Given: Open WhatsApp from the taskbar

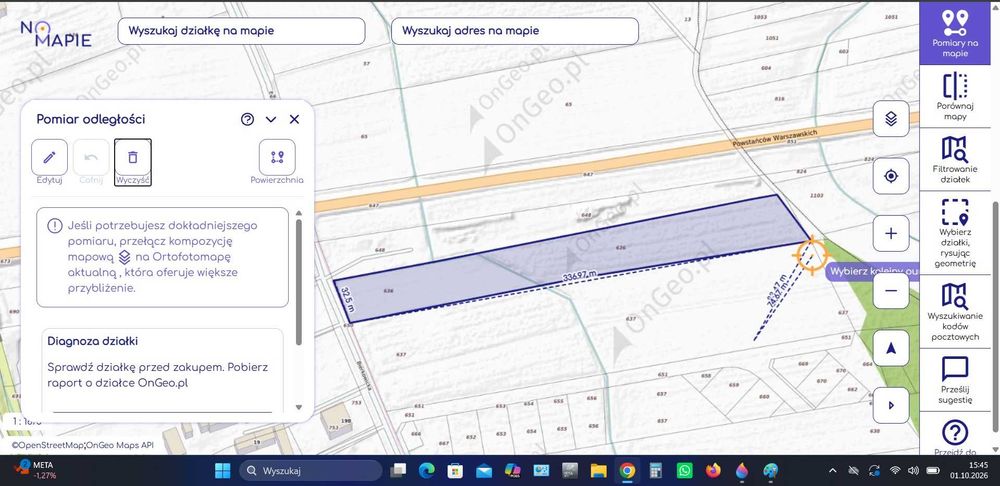Looking at the screenshot, I should point(684,471).
